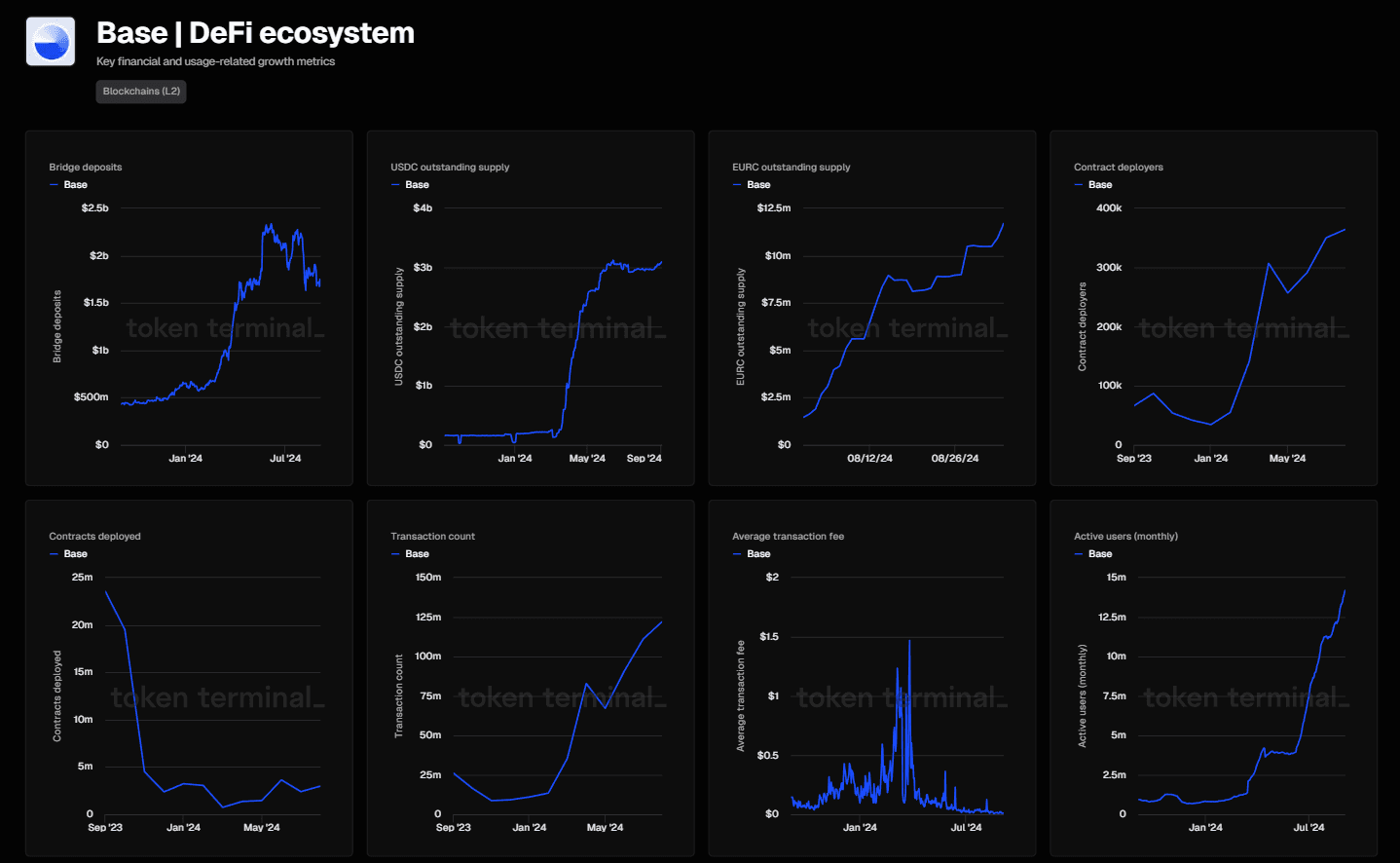
Task: Click the "Jul '24" date label in Average transaction fee
Action: [966, 828]
